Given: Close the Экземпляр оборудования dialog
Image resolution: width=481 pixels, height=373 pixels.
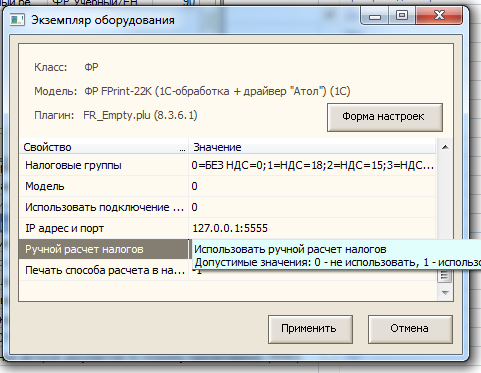Looking at the screenshot, I should click(x=439, y=16).
